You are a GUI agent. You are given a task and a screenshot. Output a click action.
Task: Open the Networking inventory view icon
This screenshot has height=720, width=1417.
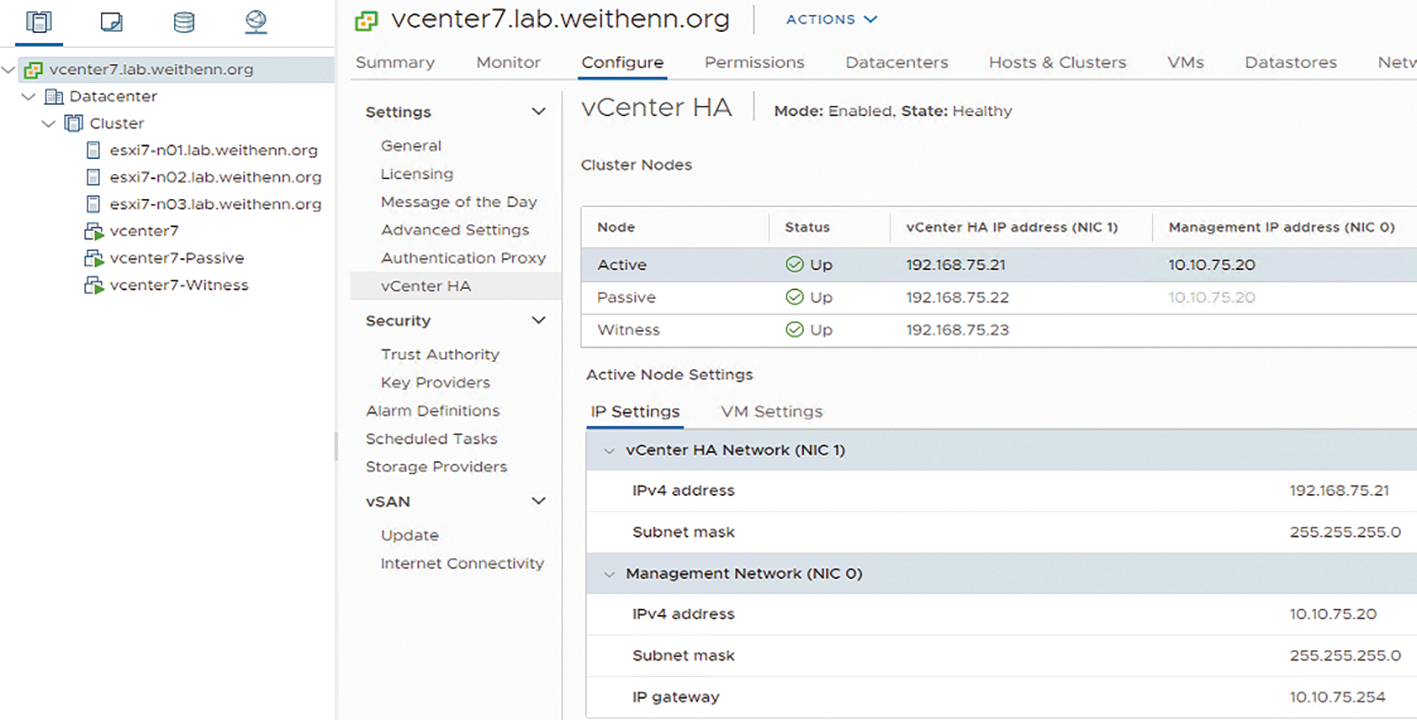click(x=256, y=22)
